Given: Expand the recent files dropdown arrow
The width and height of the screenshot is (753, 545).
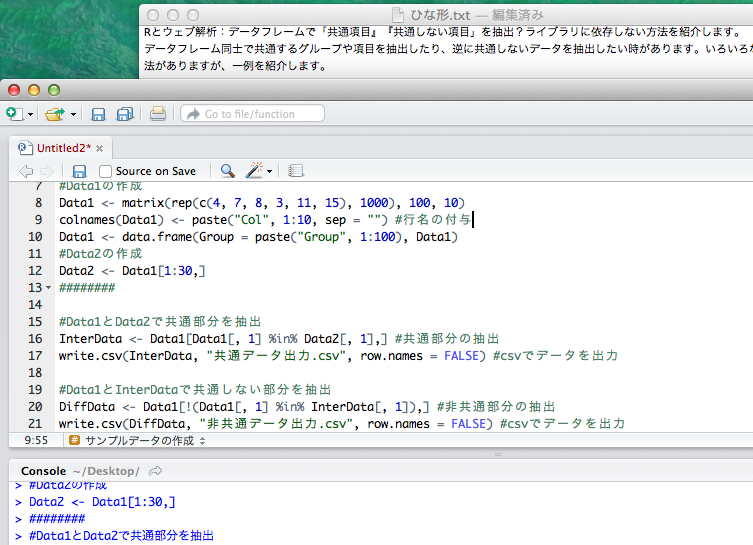Looking at the screenshot, I should (73, 114).
